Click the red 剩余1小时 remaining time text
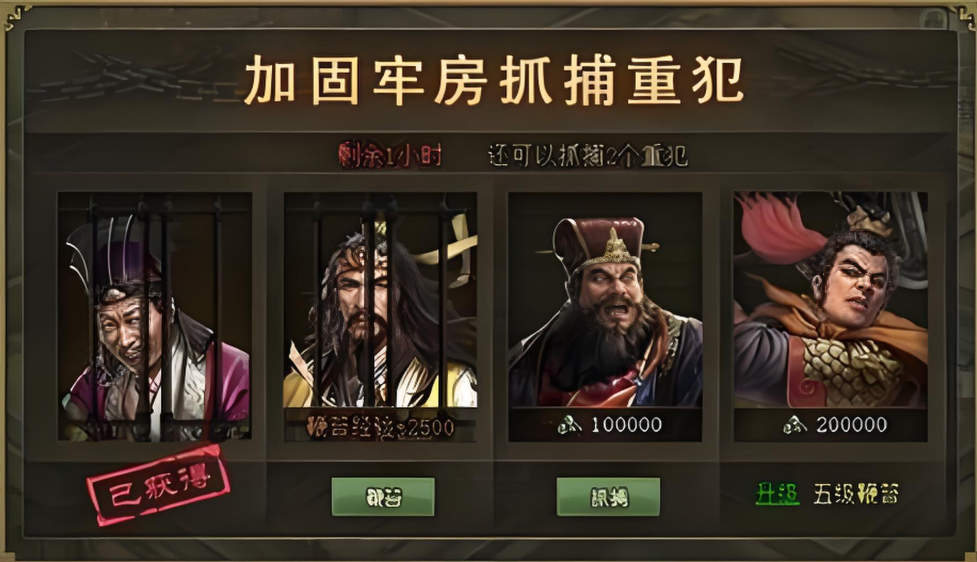 [x=391, y=155]
